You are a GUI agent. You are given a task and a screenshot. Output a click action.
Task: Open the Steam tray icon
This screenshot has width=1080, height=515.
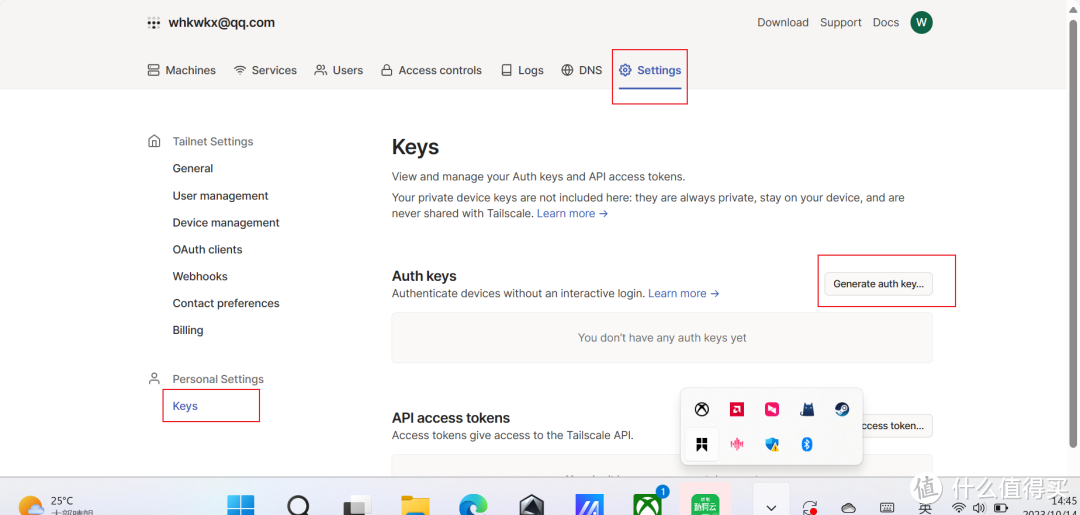pyautogui.click(x=842, y=409)
